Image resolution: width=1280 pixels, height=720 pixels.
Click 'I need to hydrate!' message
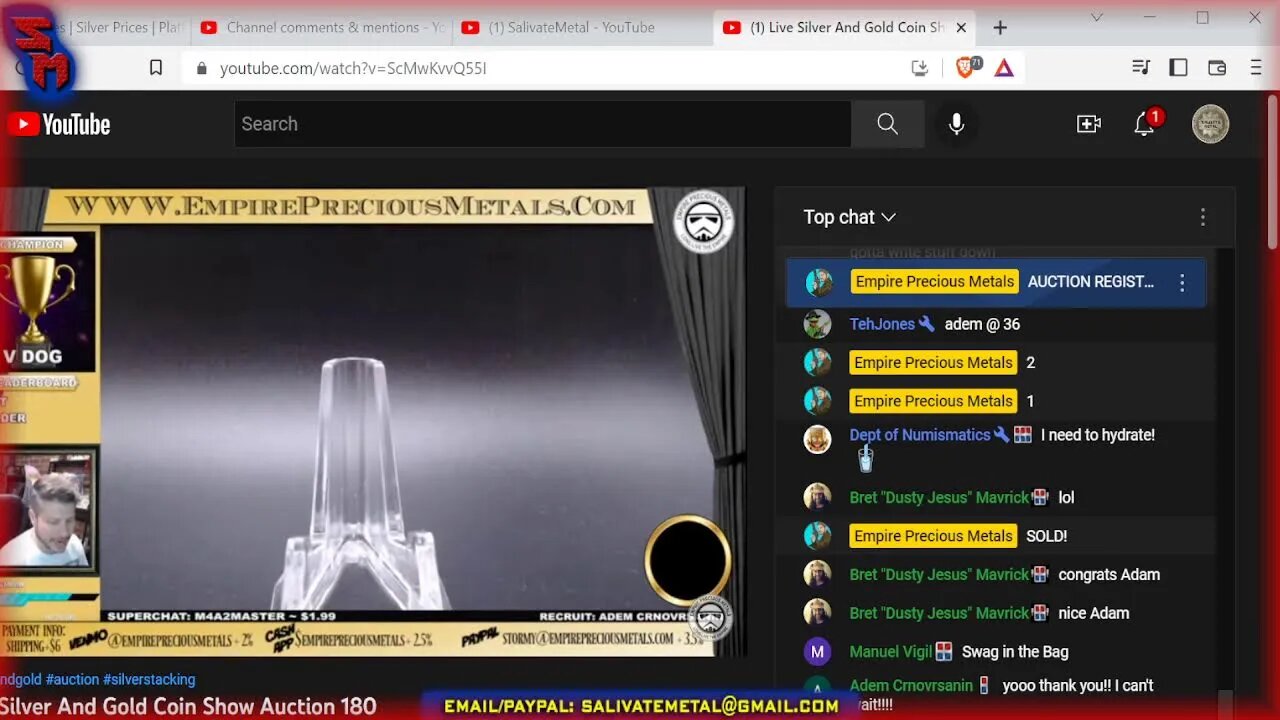click(x=1098, y=435)
